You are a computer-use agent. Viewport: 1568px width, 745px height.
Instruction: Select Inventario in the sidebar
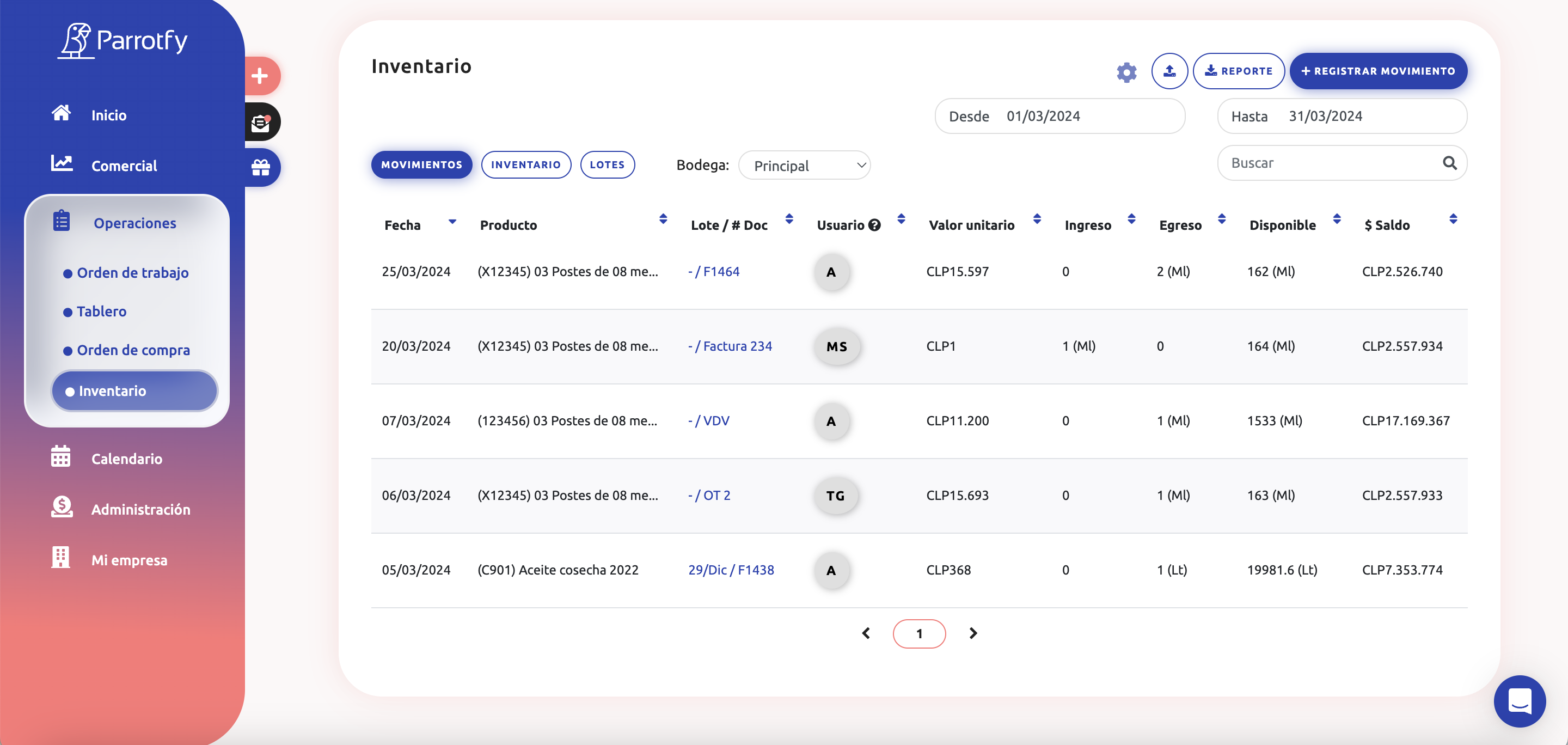(x=134, y=392)
